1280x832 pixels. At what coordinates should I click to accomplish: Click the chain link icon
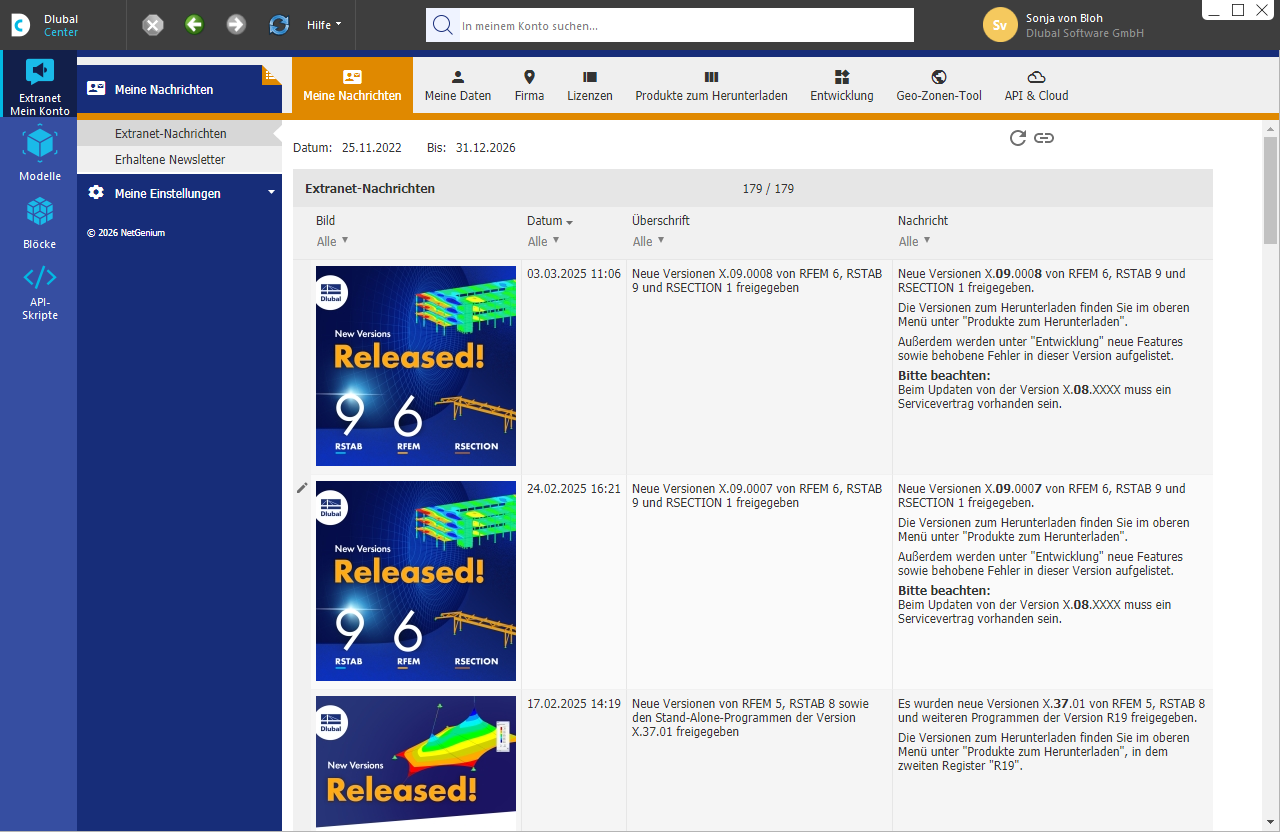point(1044,138)
